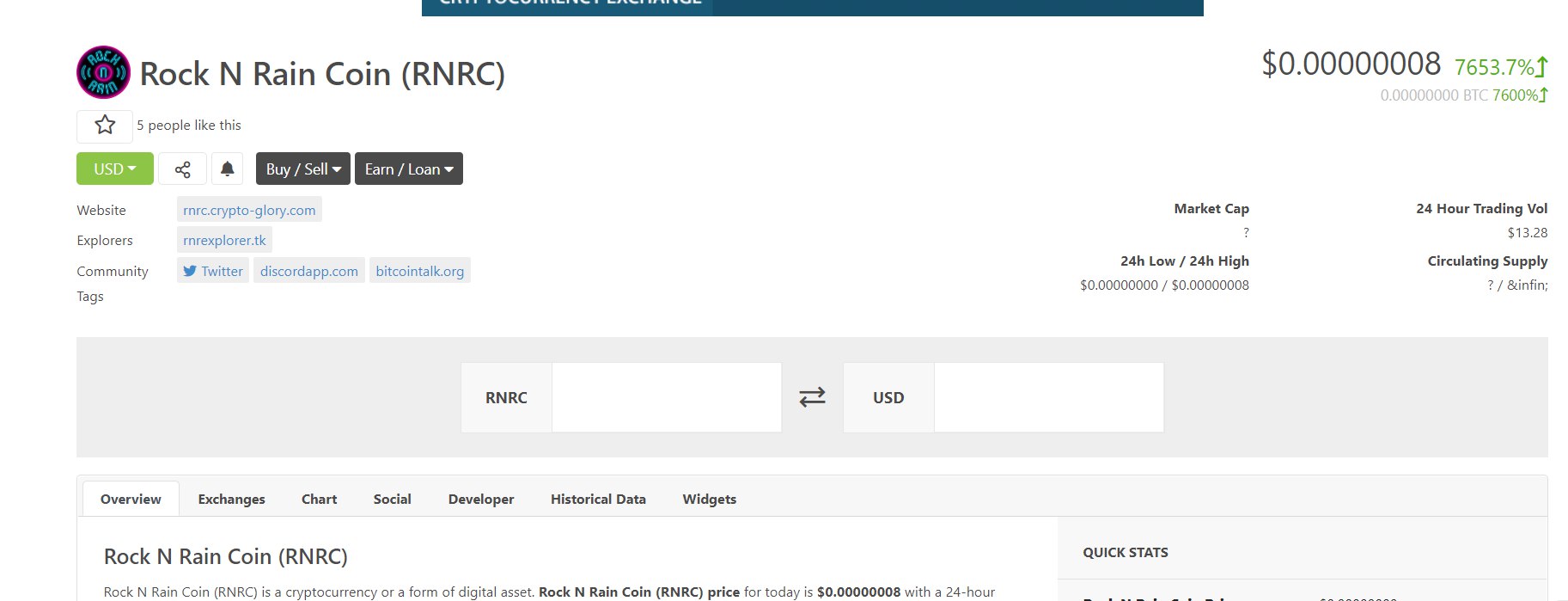Viewport: 1568px width, 601px height.
Task: Click the 24h Low / 24h High label
Action: [1185, 261]
